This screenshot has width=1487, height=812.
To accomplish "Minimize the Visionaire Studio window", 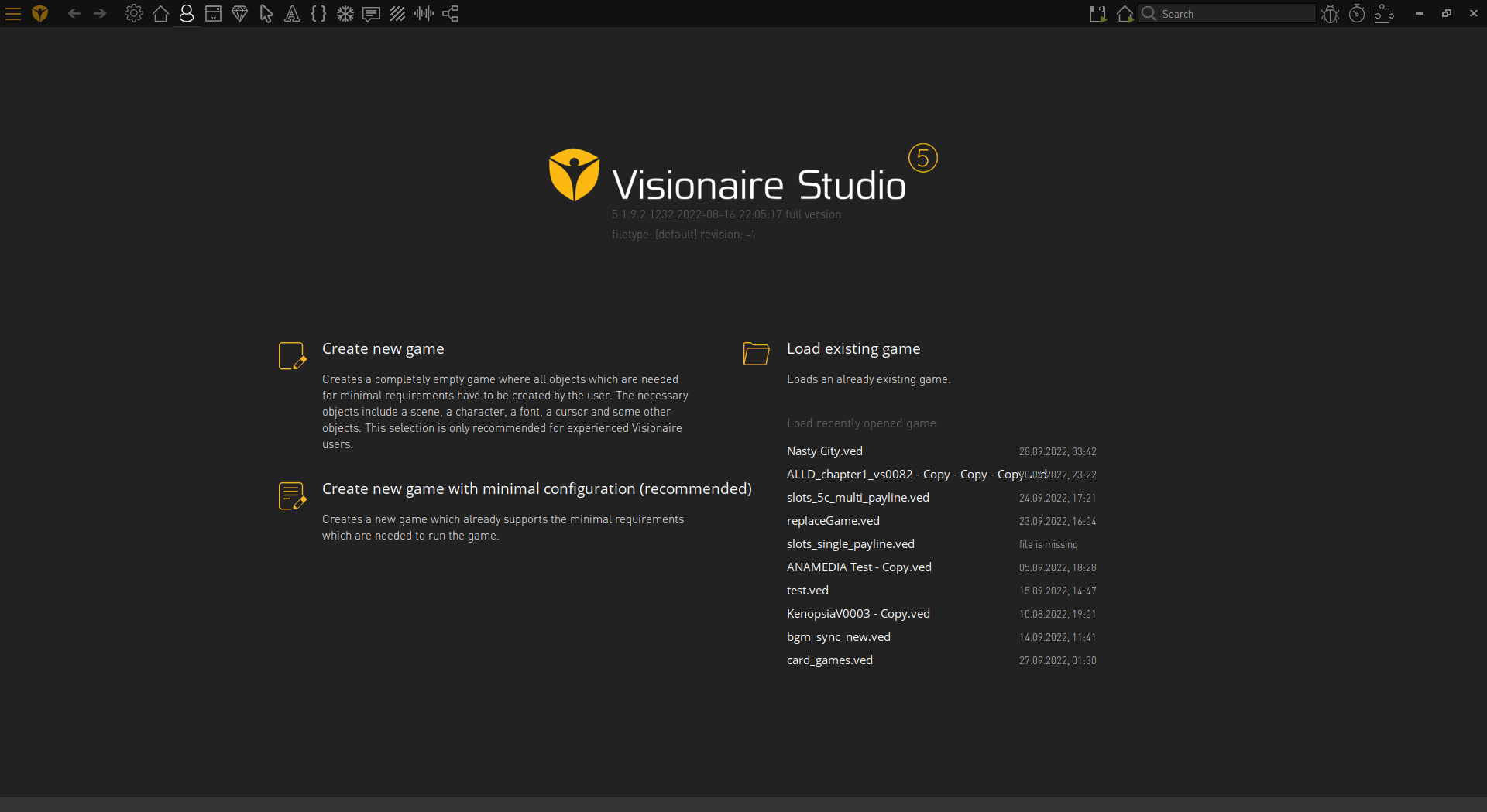I will click(1419, 14).
